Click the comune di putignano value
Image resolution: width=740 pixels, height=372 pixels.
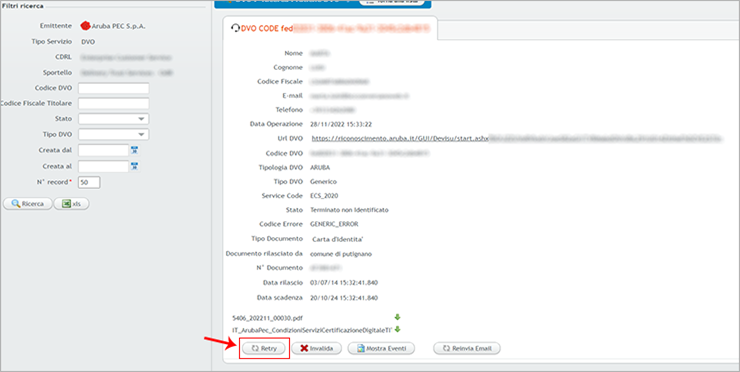[341, 254]
